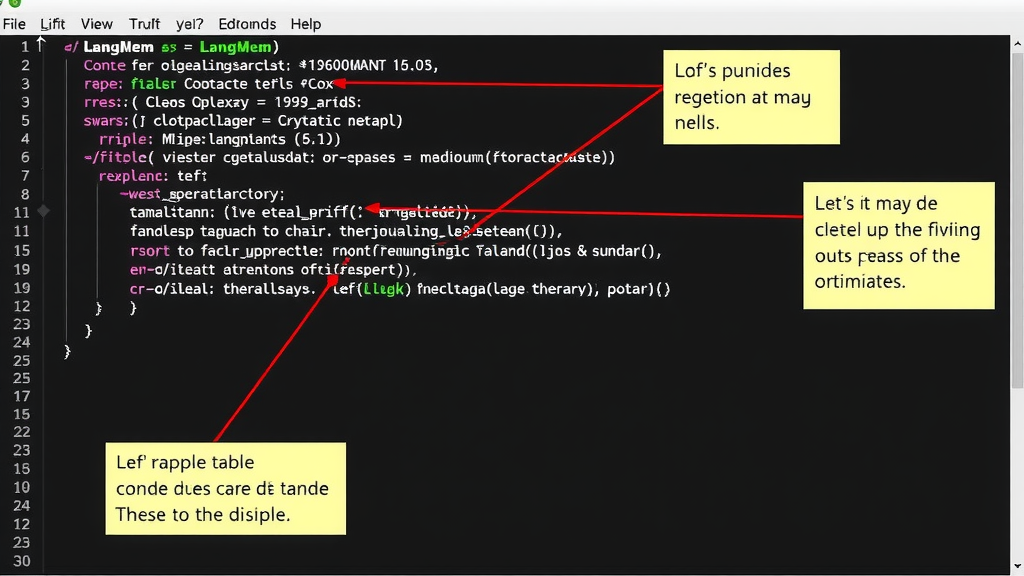Click the upward cursor arrow in the line 1 gutter
Image resolution: width=1024 pixels, height=576 pixels.
pyautogui.click(x=40, y=42)
